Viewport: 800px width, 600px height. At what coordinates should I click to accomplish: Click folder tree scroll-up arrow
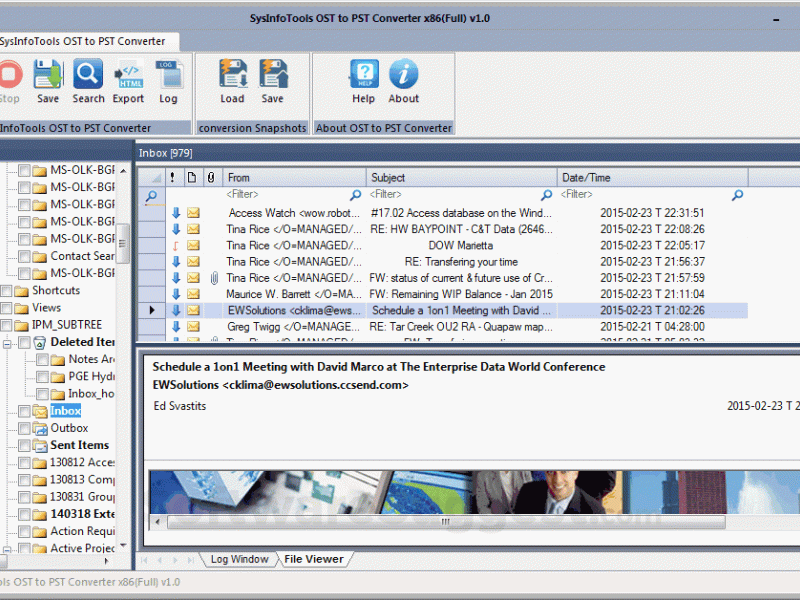[x=123, y=170]
